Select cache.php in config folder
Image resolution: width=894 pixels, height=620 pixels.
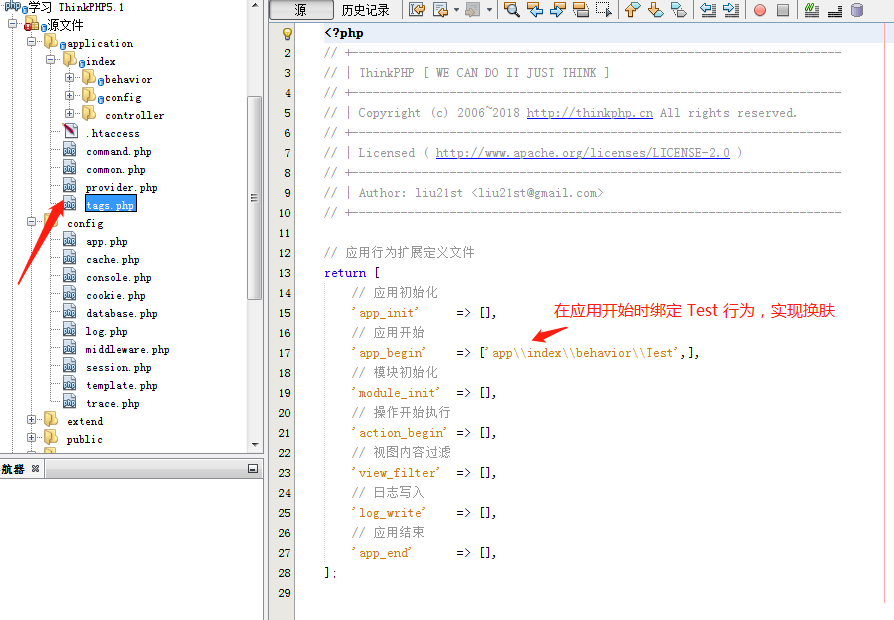(x=113, y=260)
